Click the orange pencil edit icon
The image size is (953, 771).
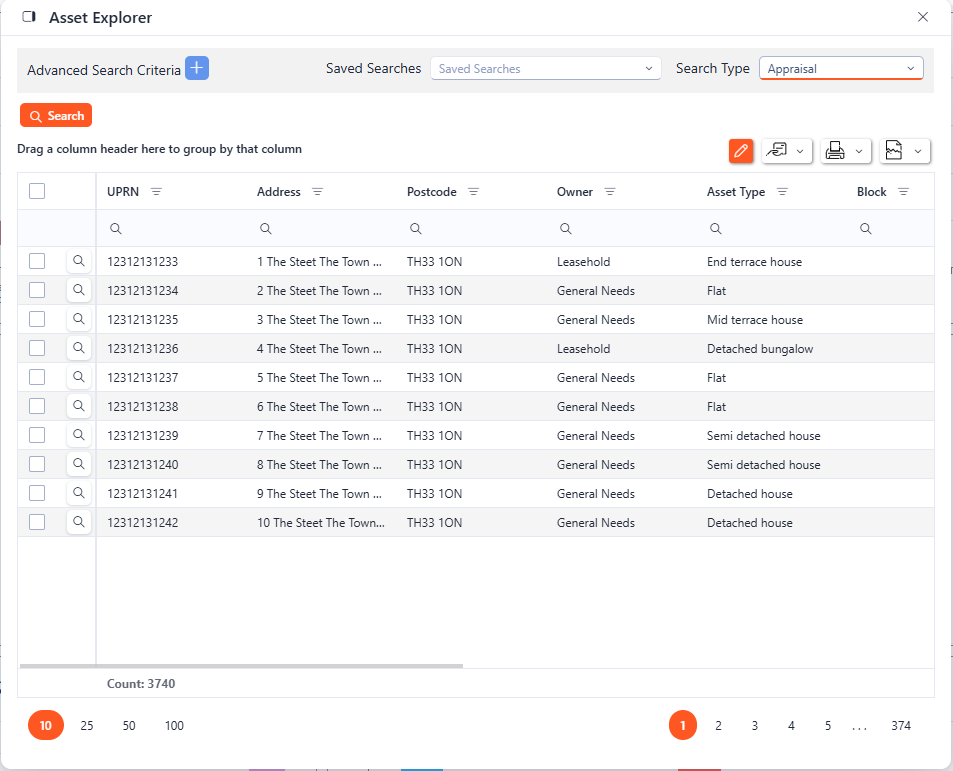click(x=741, y=151)
